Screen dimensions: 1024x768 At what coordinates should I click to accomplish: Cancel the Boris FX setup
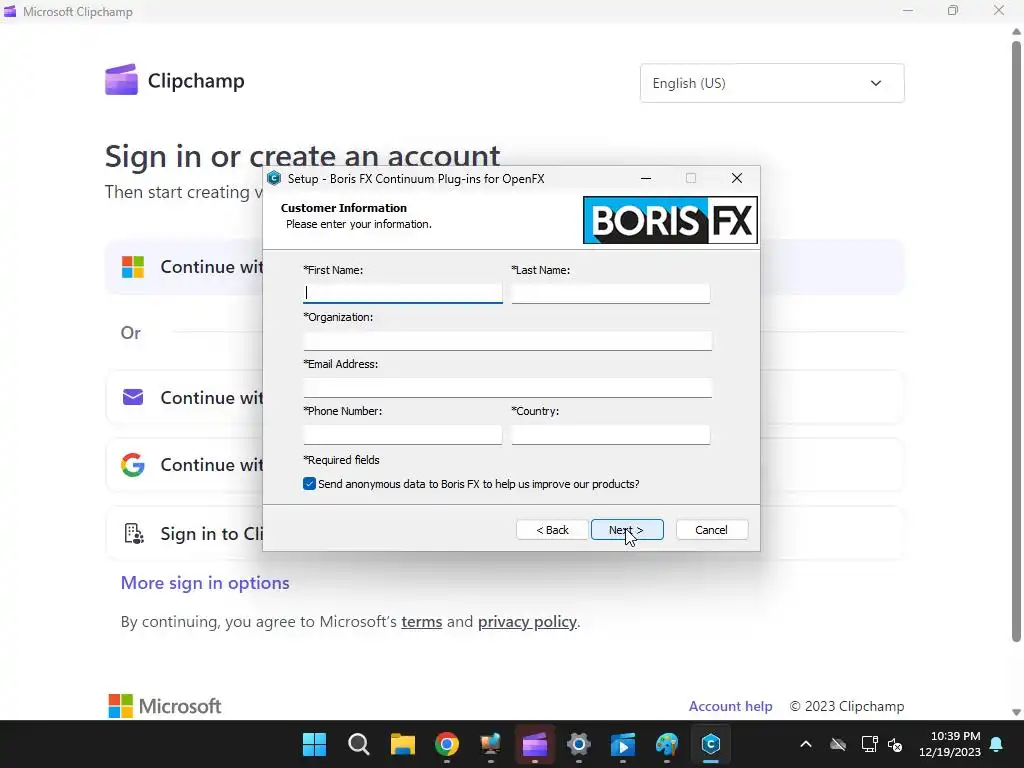tap(712, 530)
